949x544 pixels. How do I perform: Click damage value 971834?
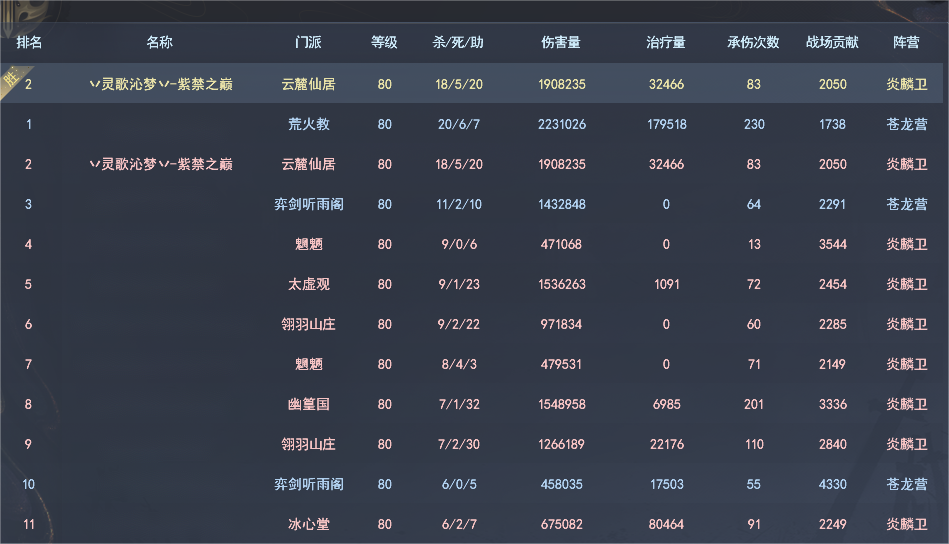(x=561, y=324)
